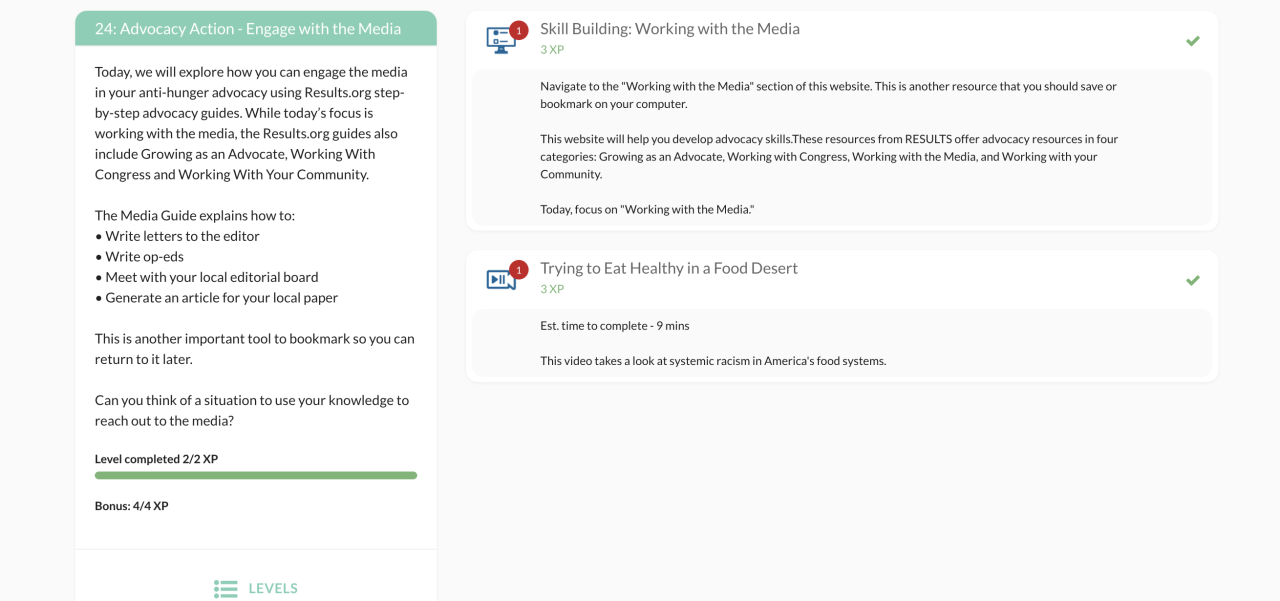Toggle the green checkmark for Skill Building
The width and height of the screenshot is (1280, 601).
tap(1192, 41)
